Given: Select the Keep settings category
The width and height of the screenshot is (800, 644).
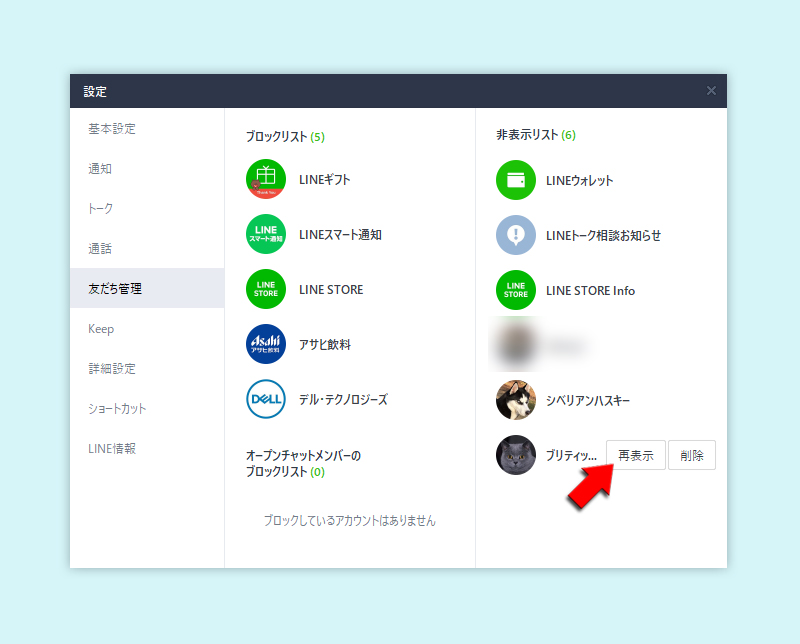Looking at the screenshot, I should click(102, 328).
